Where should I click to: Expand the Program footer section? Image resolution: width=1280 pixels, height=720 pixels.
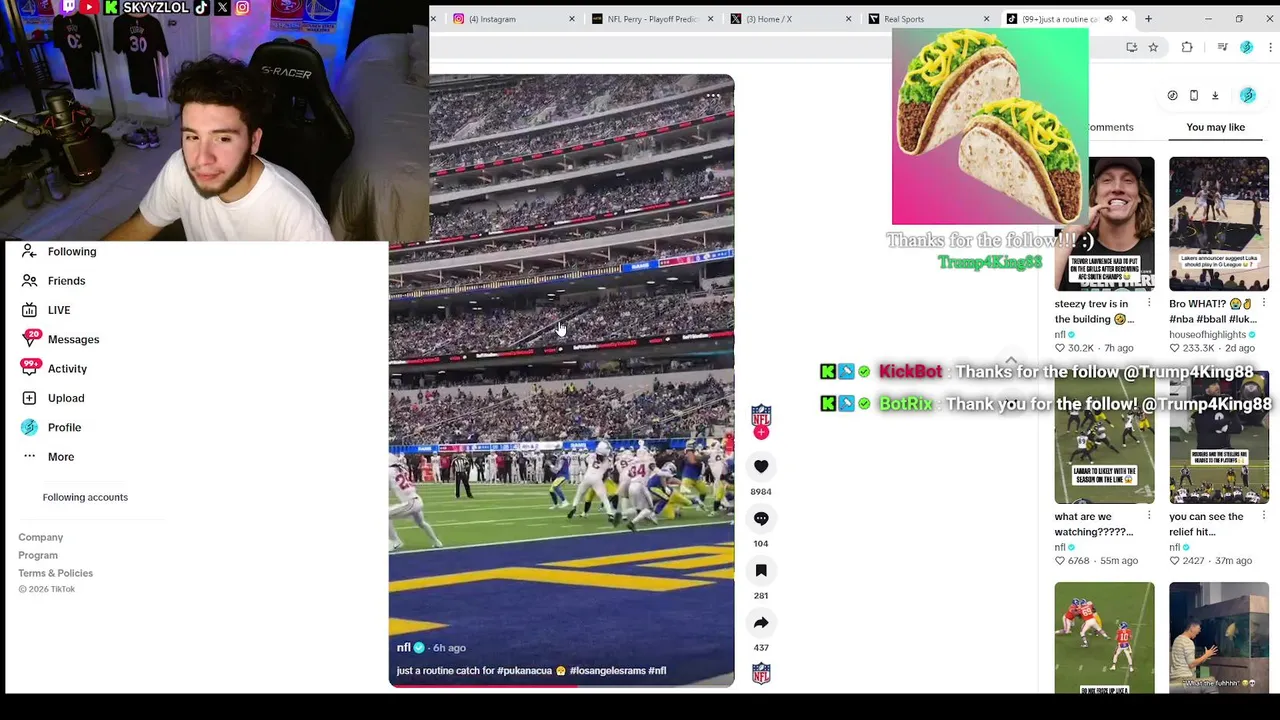38,555
